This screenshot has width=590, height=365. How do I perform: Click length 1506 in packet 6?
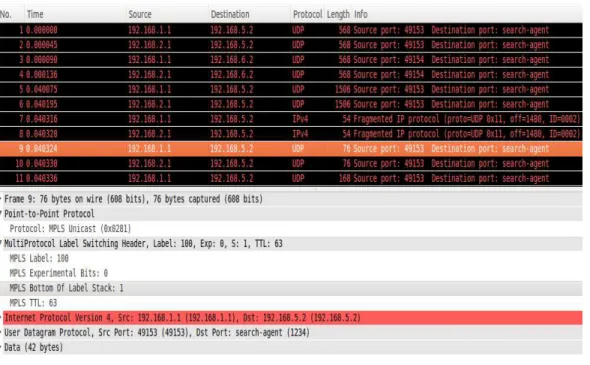(x=342, y=104)
